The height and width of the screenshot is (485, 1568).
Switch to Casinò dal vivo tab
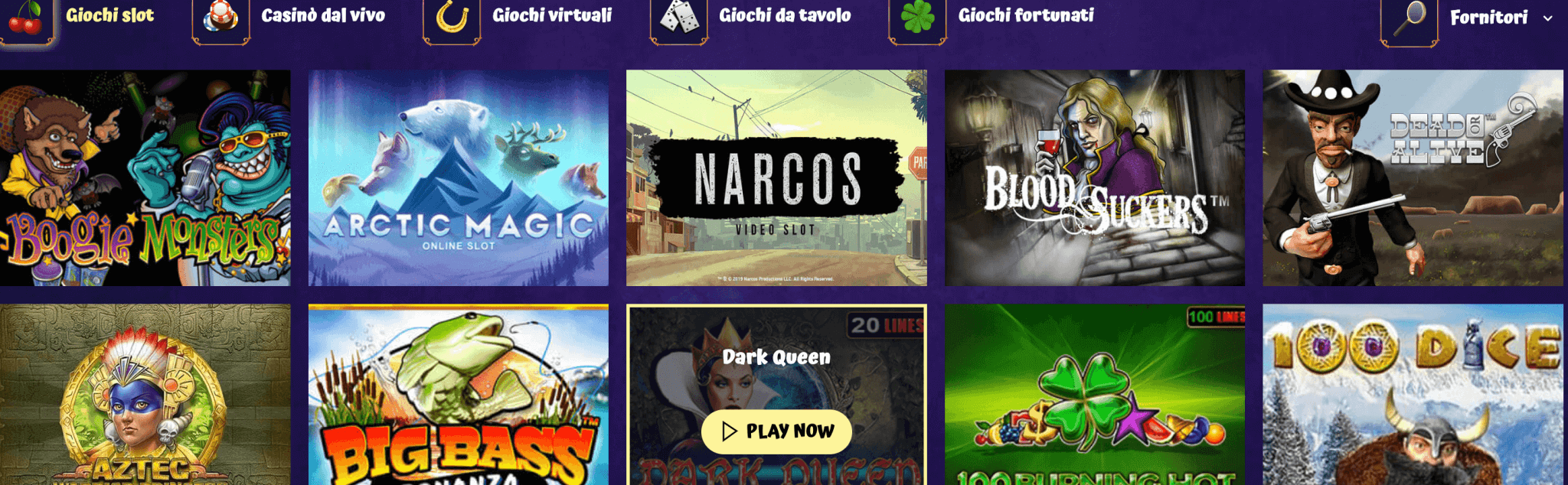tap(323, 15)
